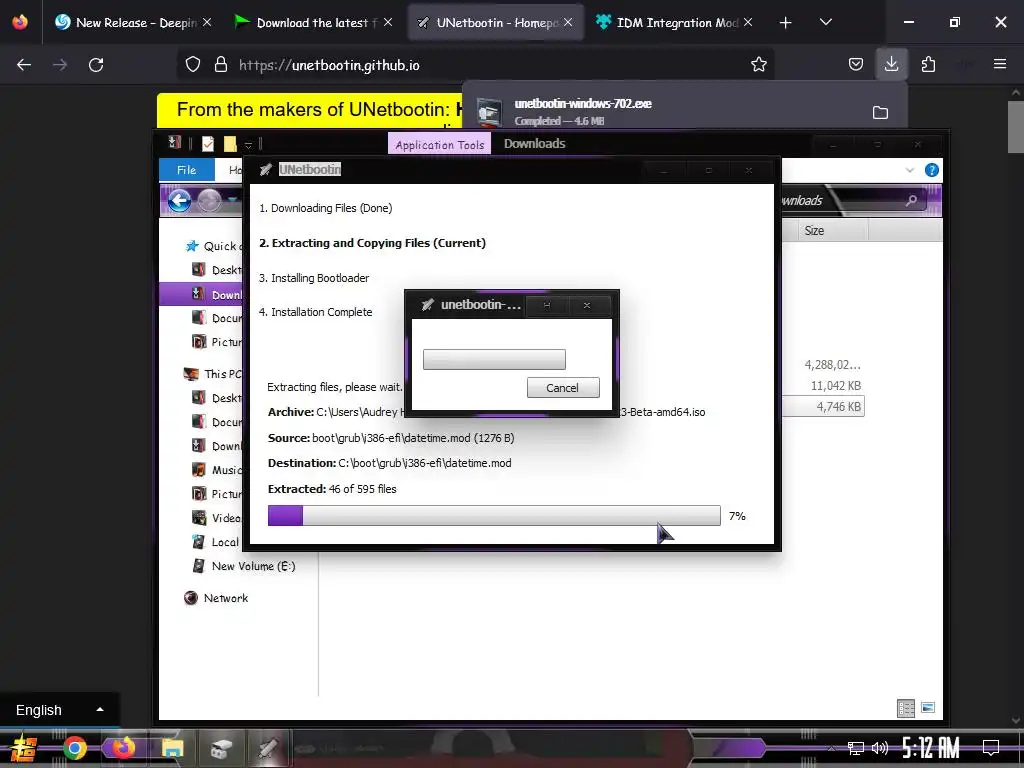Click the Extracted 46 of 595 files text
The image size is (1024, 768).
(x=332, y=489)
